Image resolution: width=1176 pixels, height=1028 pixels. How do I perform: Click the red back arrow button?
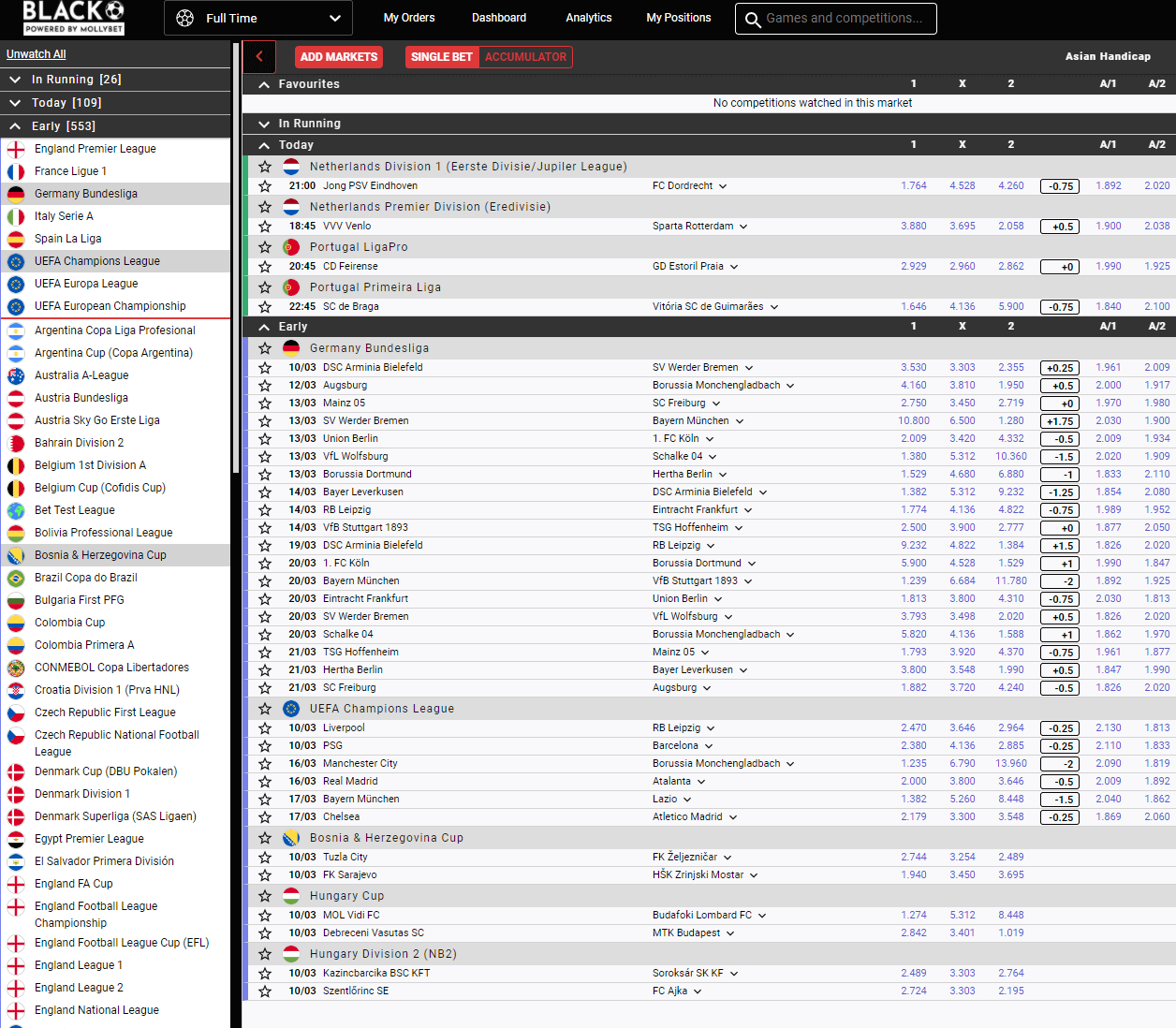tap(259, 57)
